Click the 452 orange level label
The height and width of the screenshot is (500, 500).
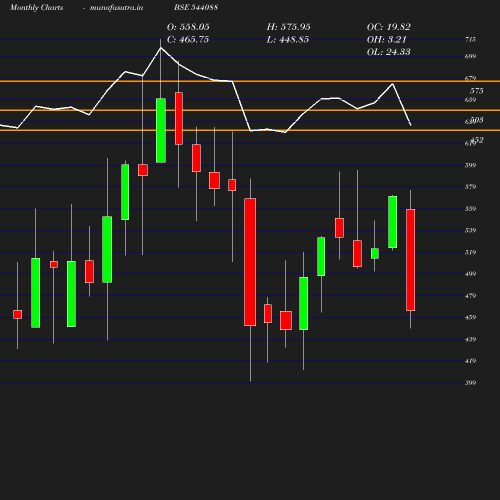pyautogui.click(x=477, y=140)
